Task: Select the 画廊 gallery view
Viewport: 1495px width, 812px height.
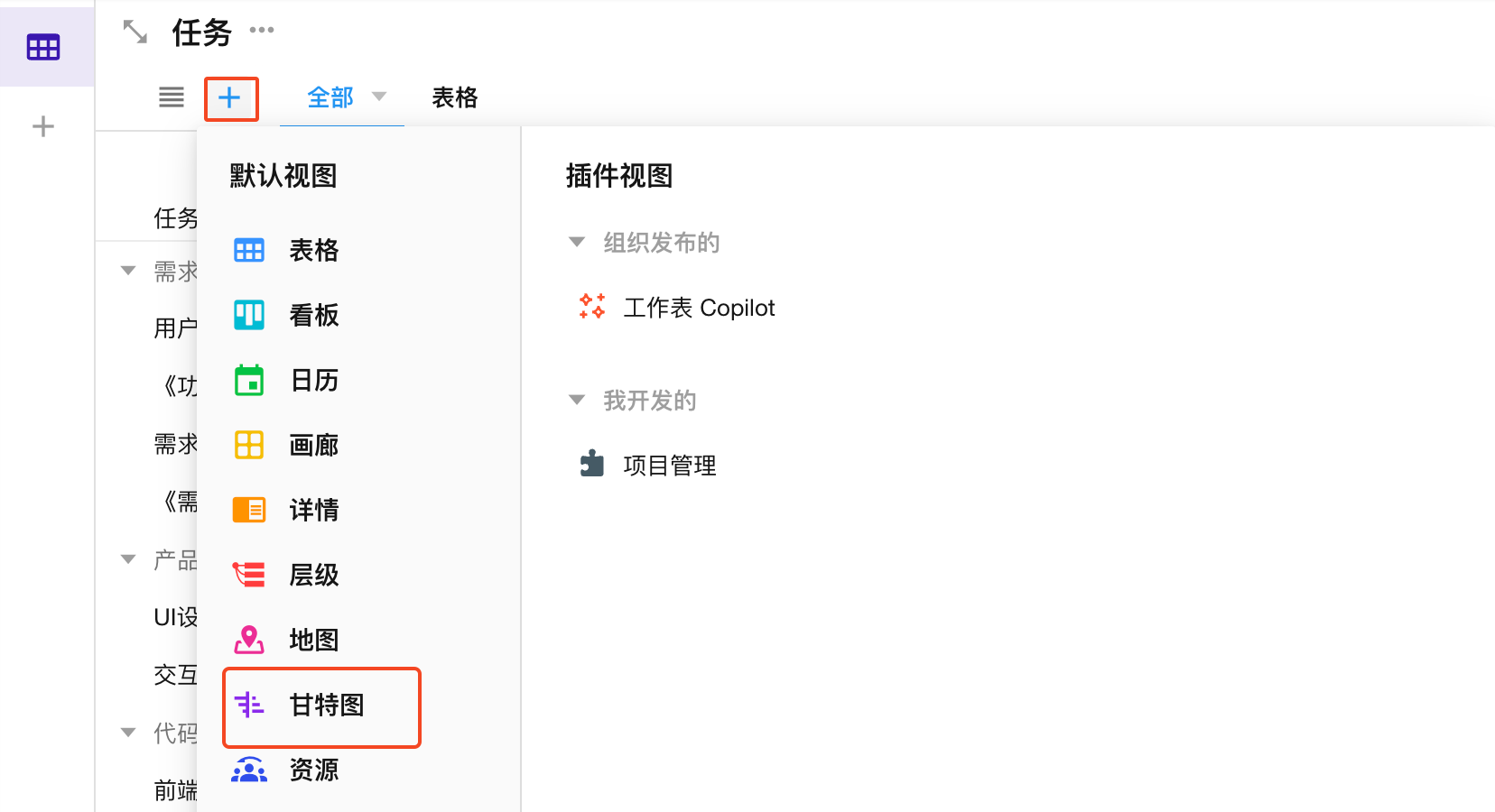Action: coord(312,446)
